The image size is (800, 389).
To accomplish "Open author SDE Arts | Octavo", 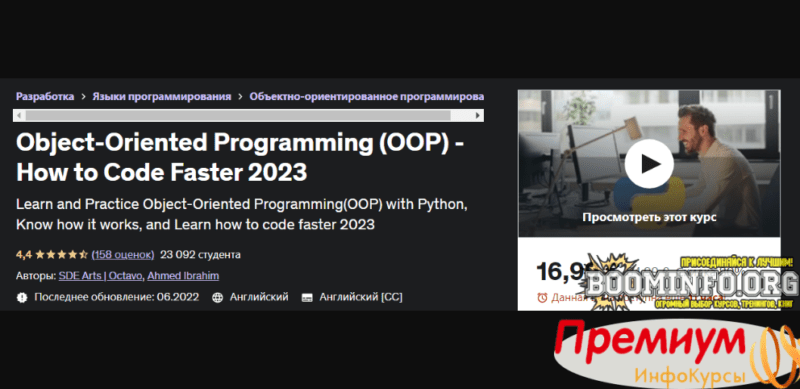I will 102,276.
